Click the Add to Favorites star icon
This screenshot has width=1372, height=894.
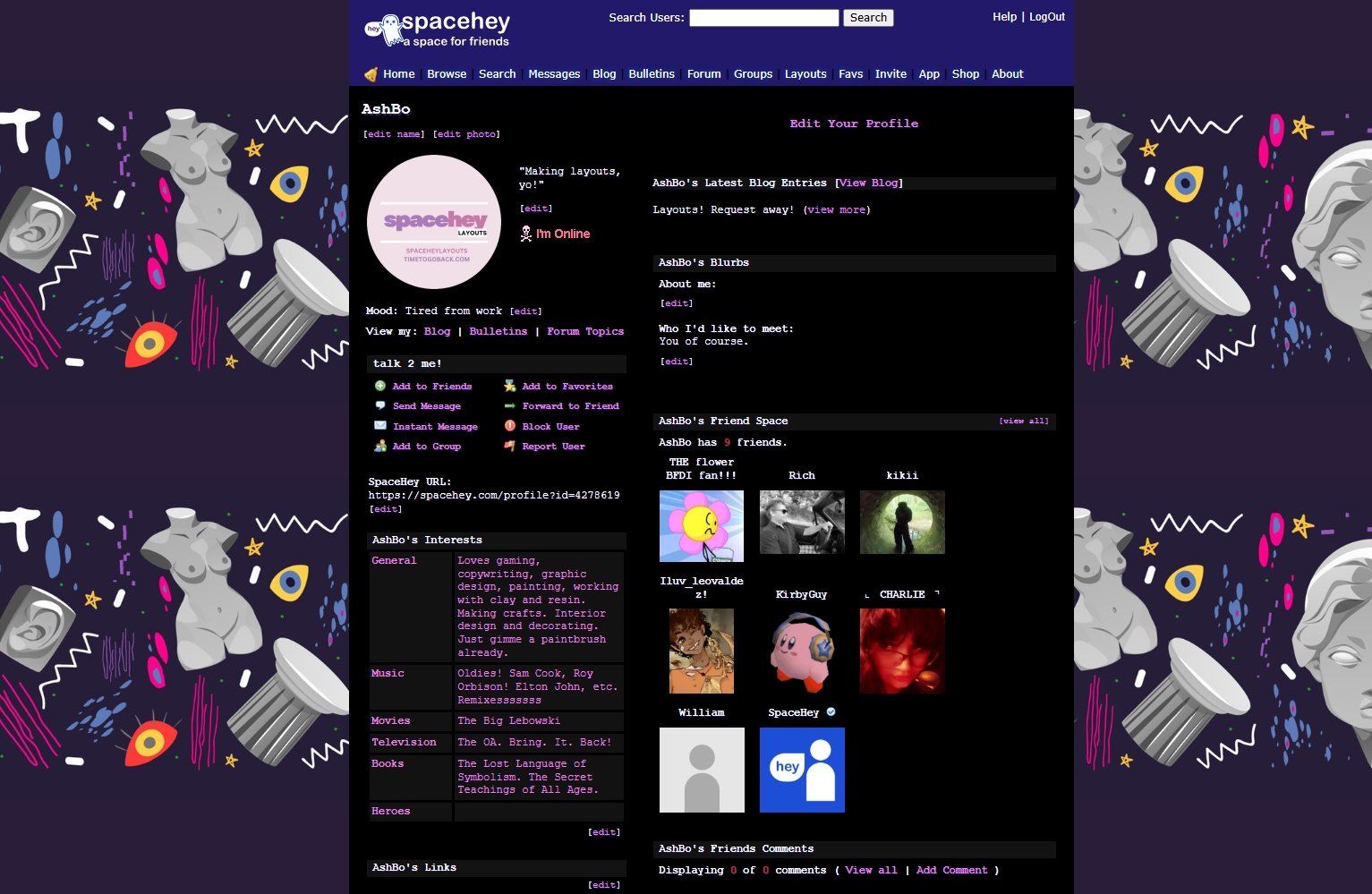509,386
